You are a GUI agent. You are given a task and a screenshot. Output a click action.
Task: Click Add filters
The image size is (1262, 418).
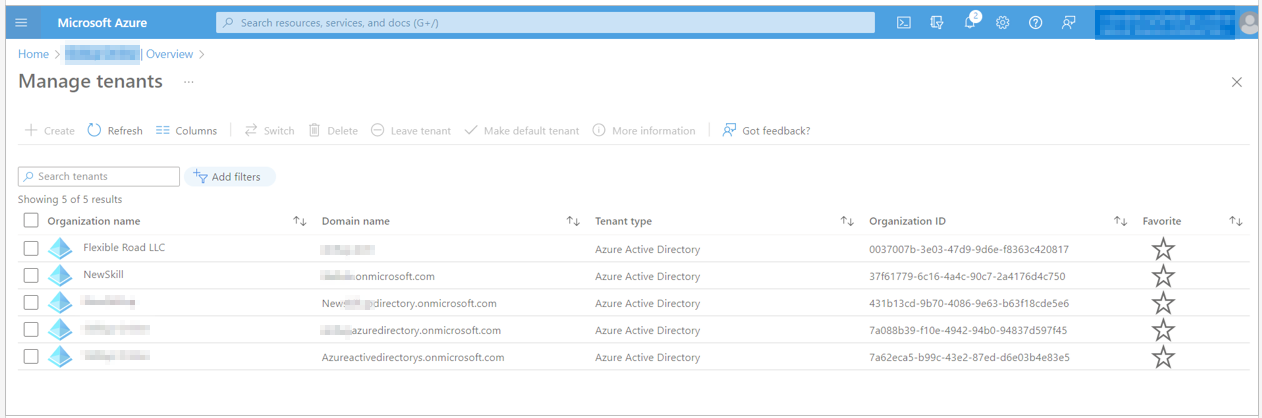point(229,177)
